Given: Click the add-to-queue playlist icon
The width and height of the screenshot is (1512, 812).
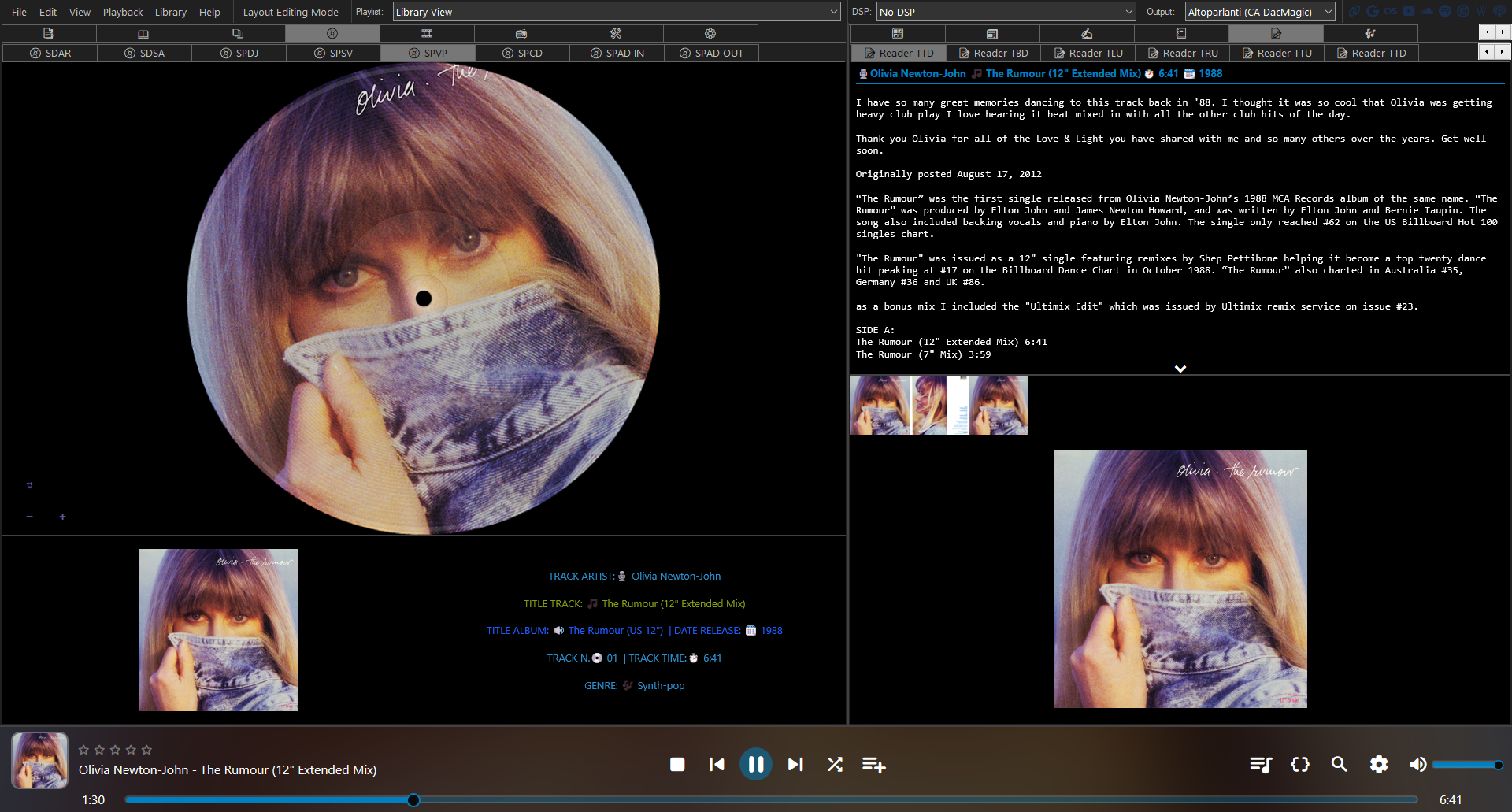Looking at the screenshot, I should tap(873, 764).
